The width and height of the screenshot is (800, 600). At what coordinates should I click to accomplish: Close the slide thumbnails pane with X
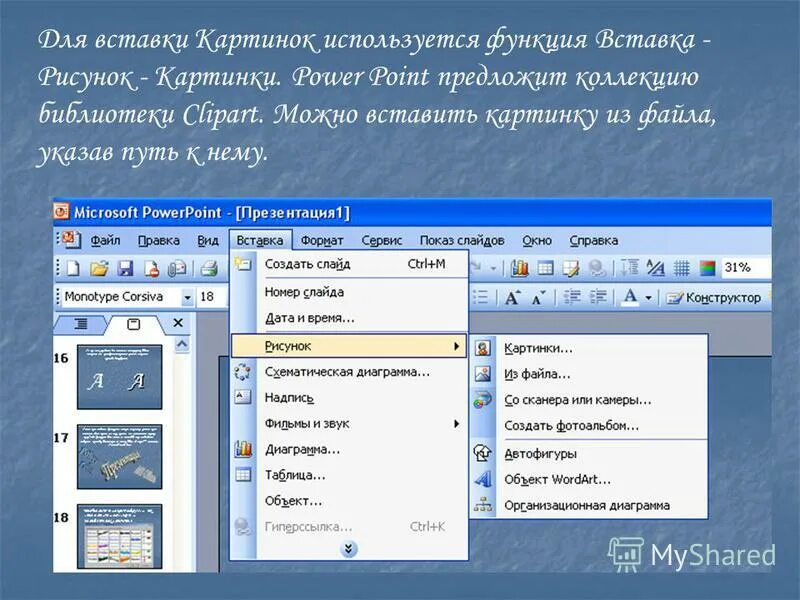pyautogui.click(x=178, y=322)
